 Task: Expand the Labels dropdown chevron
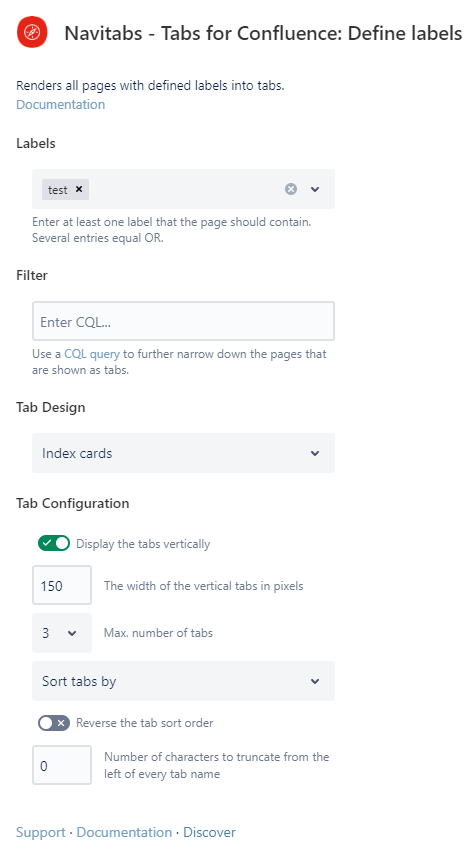coord(315,189)
